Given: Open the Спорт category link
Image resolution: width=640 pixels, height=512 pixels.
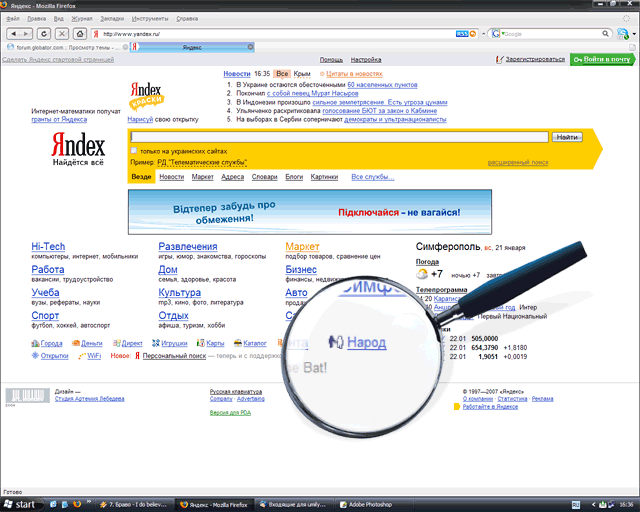Looking at the screenshot, I should pyautogui.click(x=45, y=316).
